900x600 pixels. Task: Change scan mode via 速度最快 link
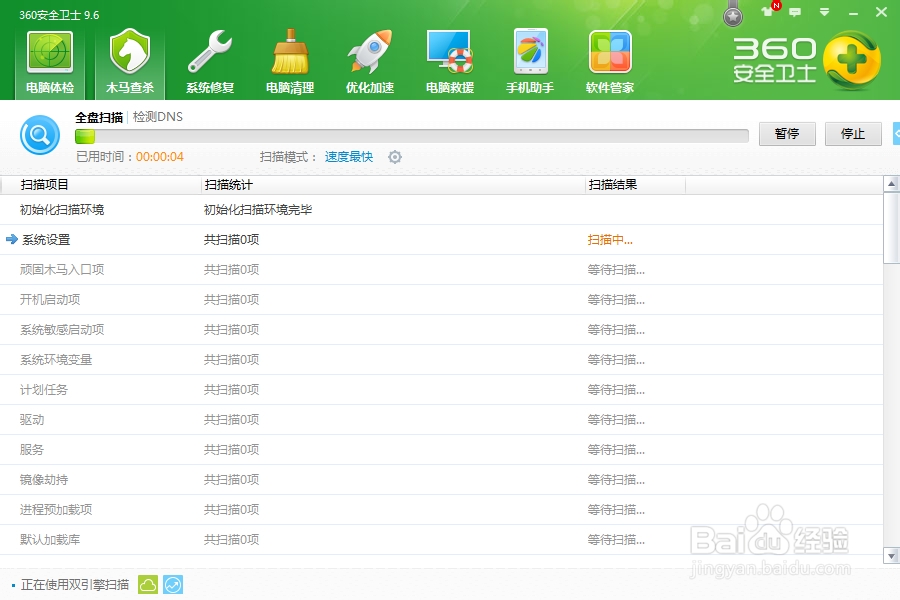point(349,157)
